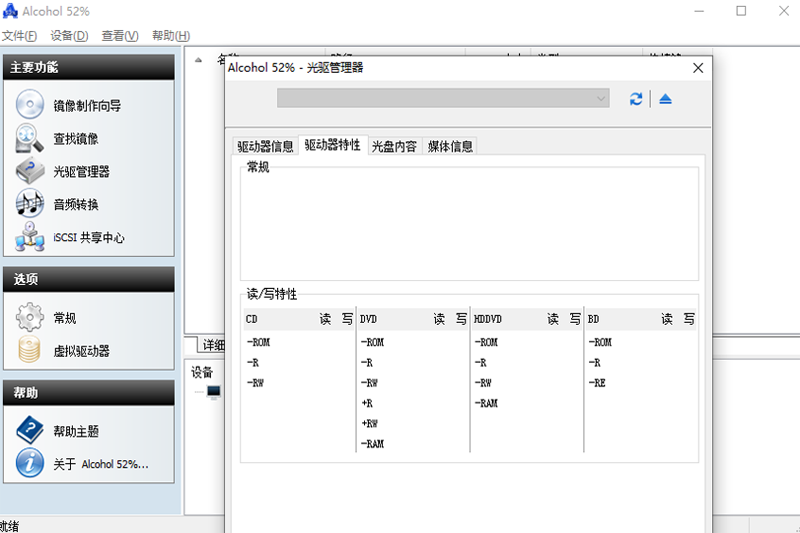Open the 设备 menu
Screen dimensions: 800x533
[68, 36]
